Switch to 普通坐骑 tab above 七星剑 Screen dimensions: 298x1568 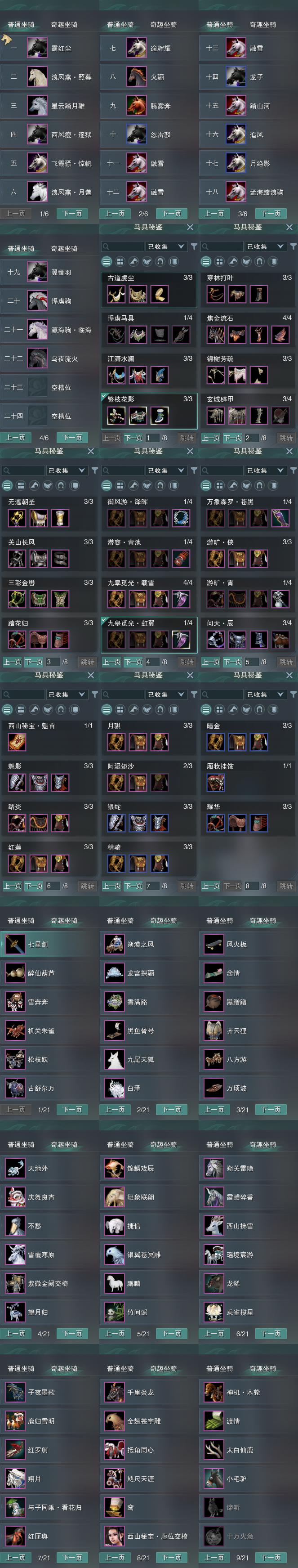(x=21, y=920)
